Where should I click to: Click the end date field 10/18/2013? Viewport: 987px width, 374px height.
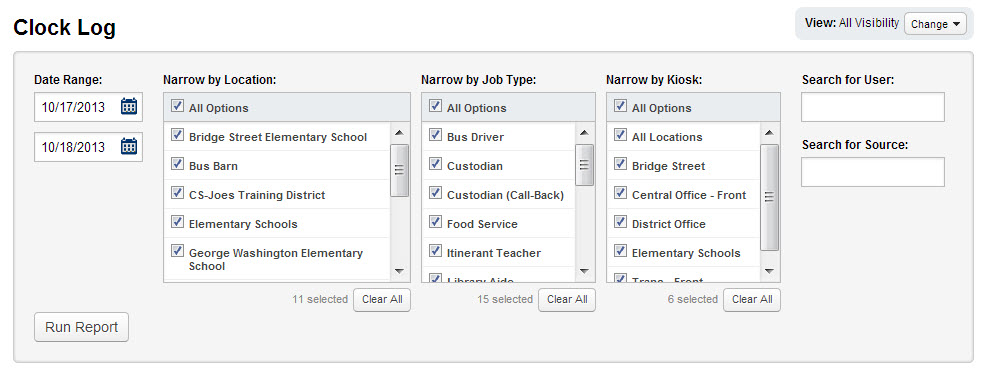[88, 147]
